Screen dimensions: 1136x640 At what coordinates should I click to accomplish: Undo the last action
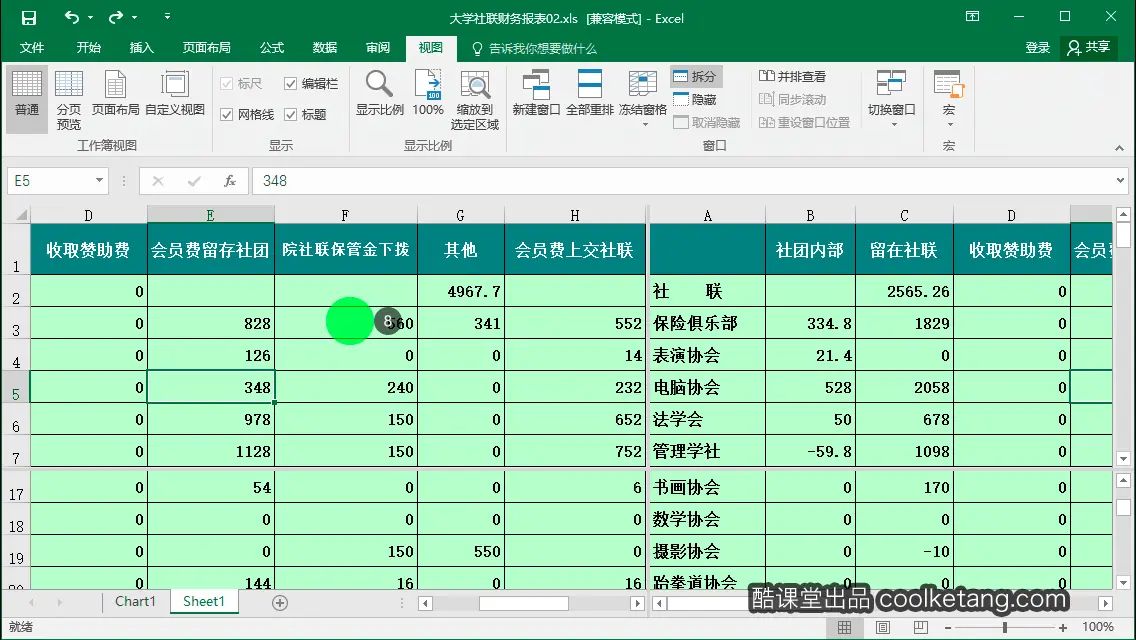[72, 17]
